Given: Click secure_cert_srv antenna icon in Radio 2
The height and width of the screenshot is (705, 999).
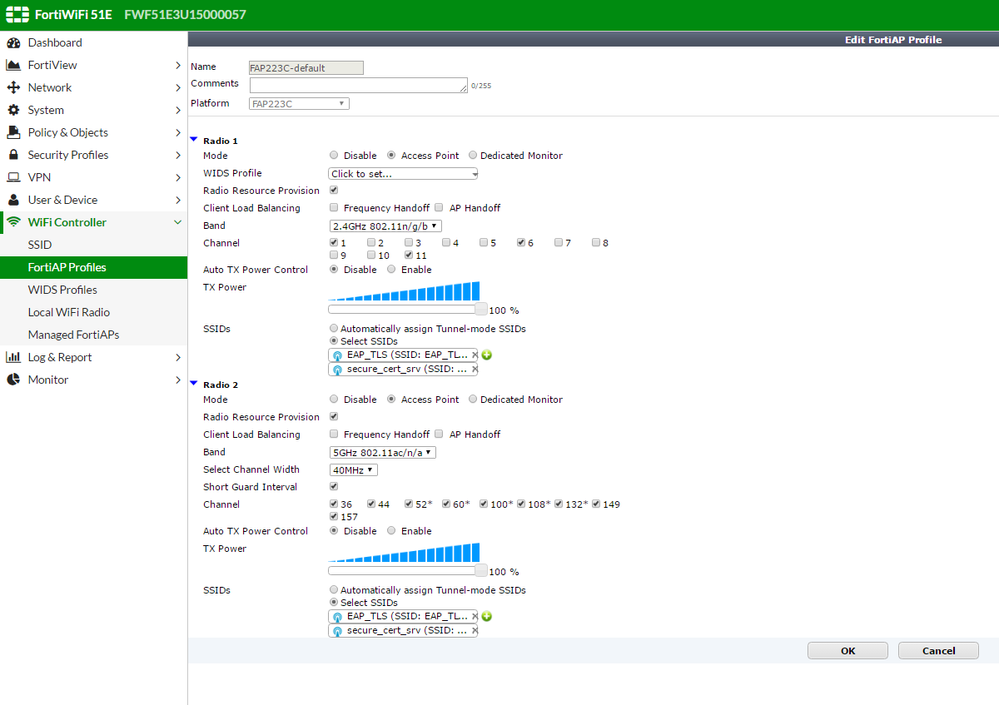Looking at the screenshot, I should (338, 631).
